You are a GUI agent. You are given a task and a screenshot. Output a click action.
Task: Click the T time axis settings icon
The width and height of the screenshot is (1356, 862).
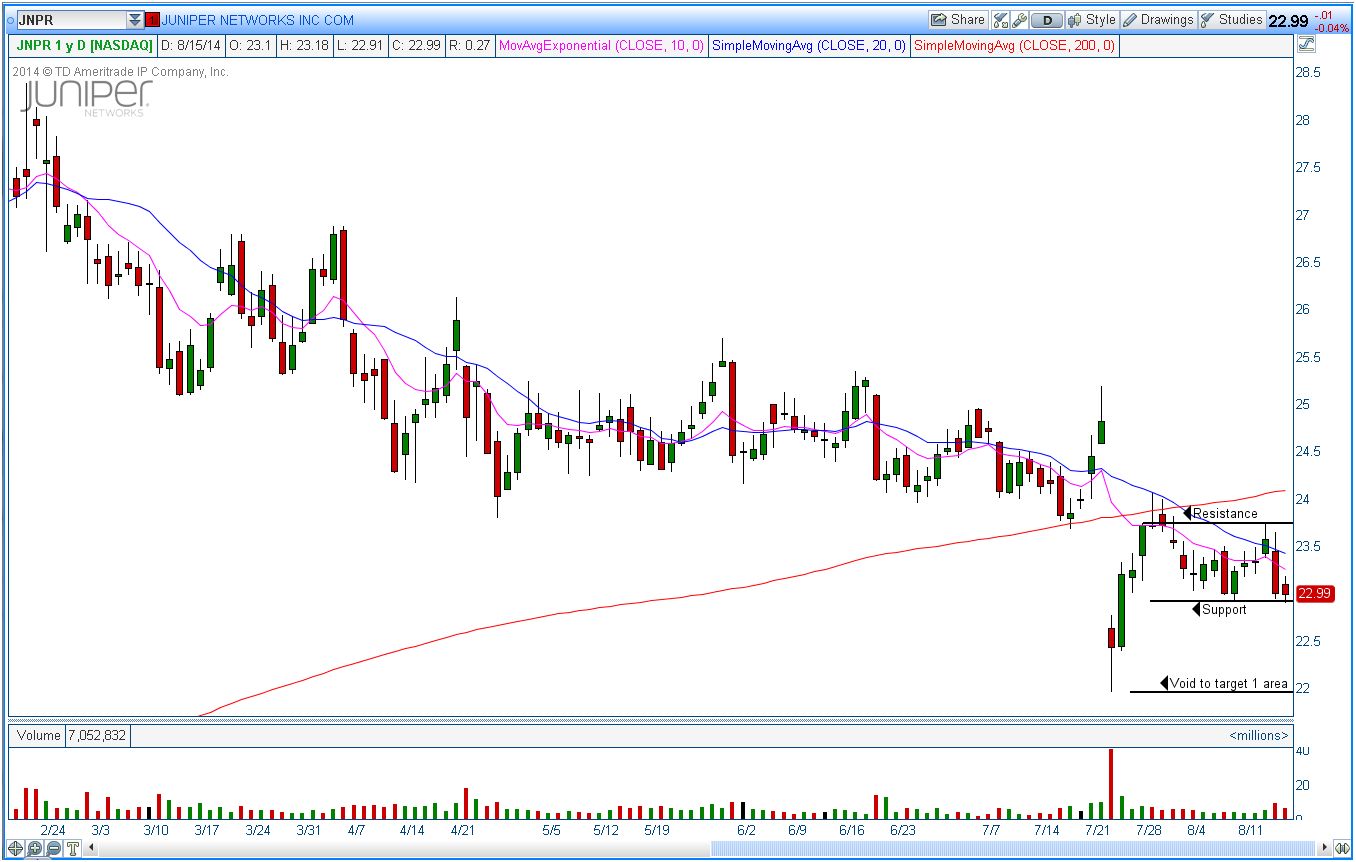pos(72,848)
